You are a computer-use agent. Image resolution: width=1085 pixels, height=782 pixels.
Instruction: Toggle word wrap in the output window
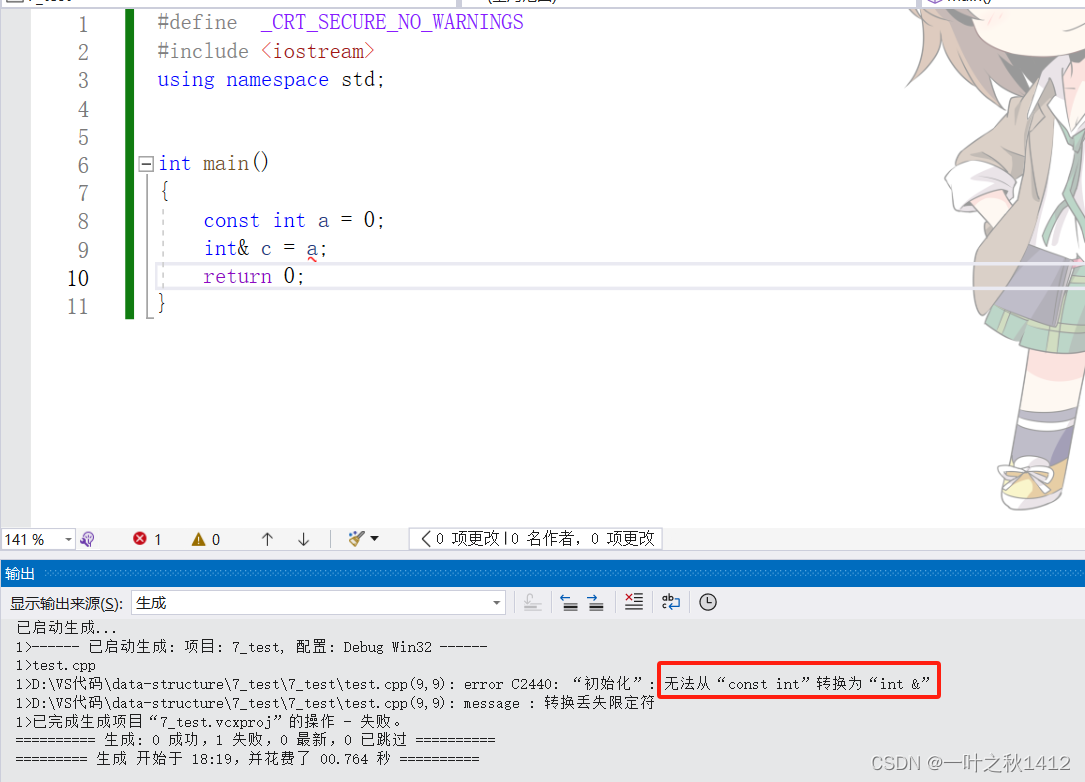click(x=671, y=602)
